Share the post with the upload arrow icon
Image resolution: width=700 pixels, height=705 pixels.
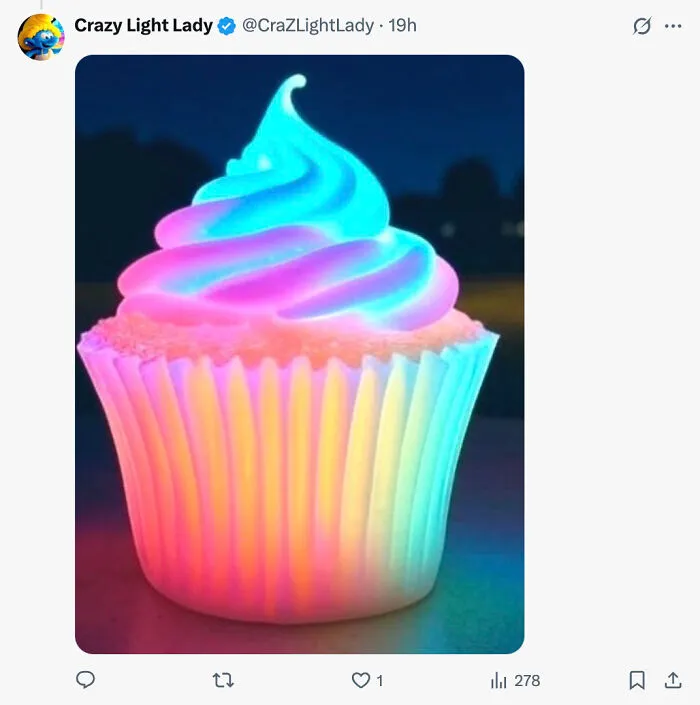[x=673, y=680]
